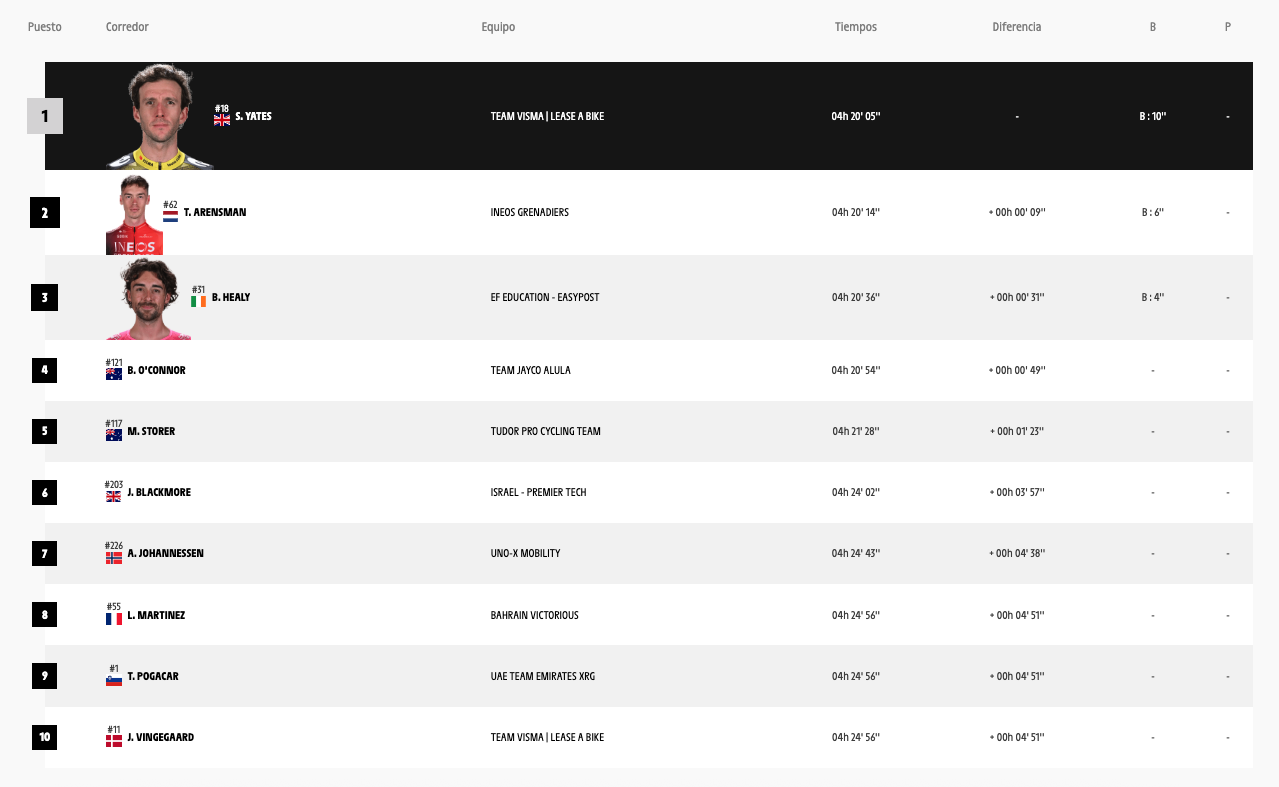Open Uno-X Mobility team link
The height and width of the screenshot is (787, 1279).
point(525,553)
